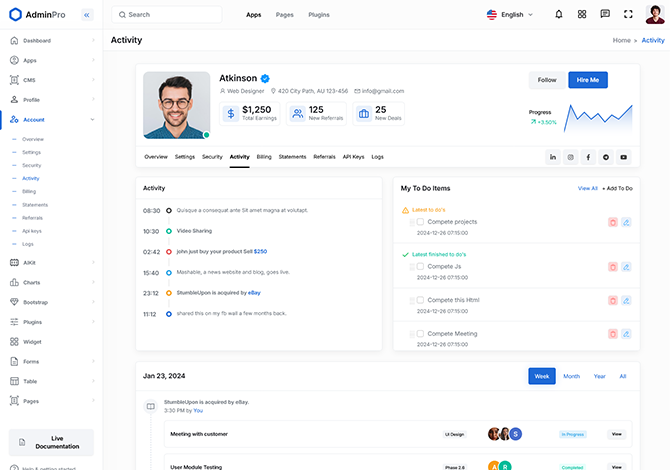Open Atkinson's LinkedIn profile icon
The image size is (670, 470).
click(552, 157)
